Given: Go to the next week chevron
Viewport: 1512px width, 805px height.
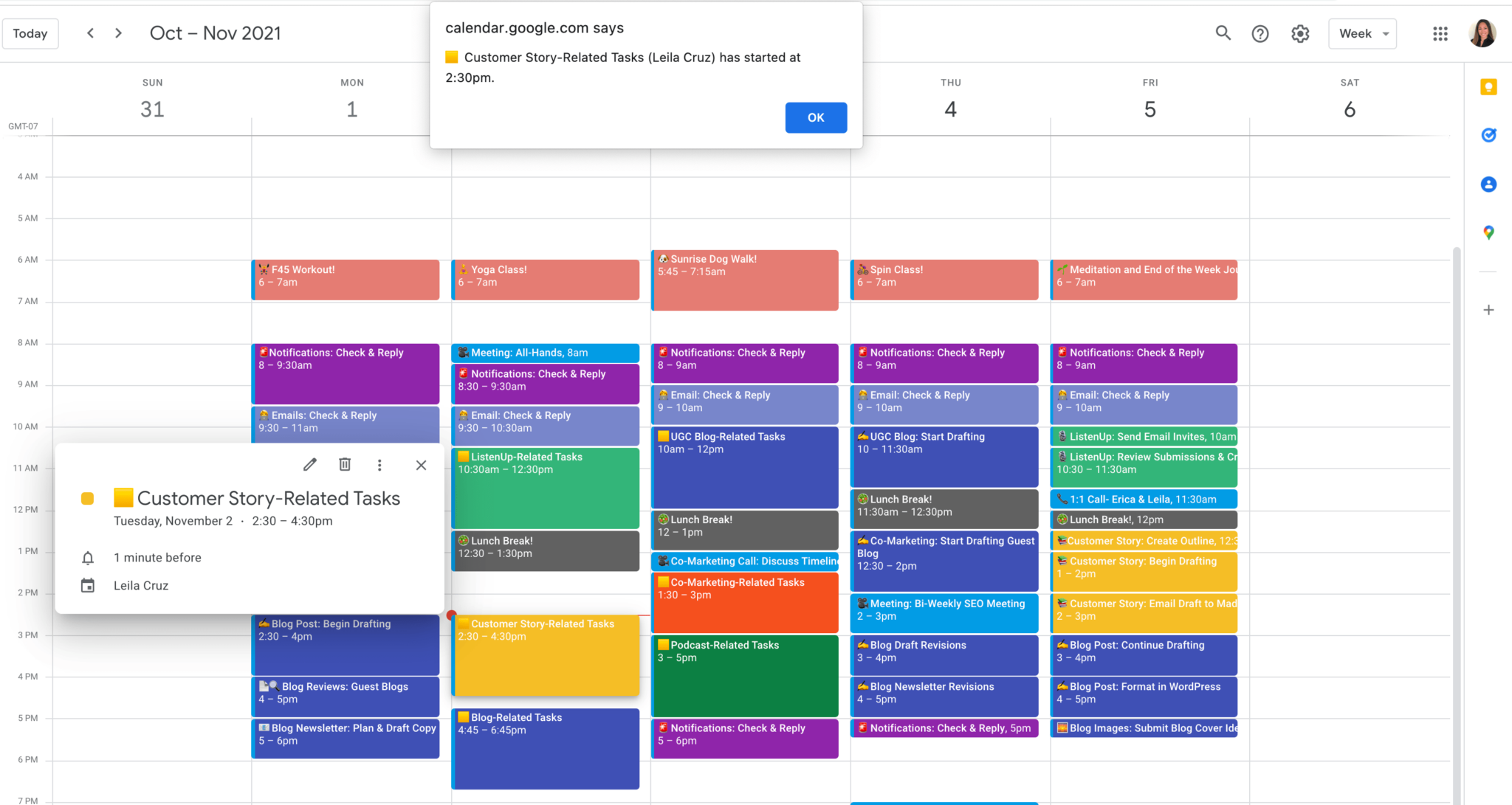Looking at the screenshot, I should pyautogui.click(x=118, y=33).
